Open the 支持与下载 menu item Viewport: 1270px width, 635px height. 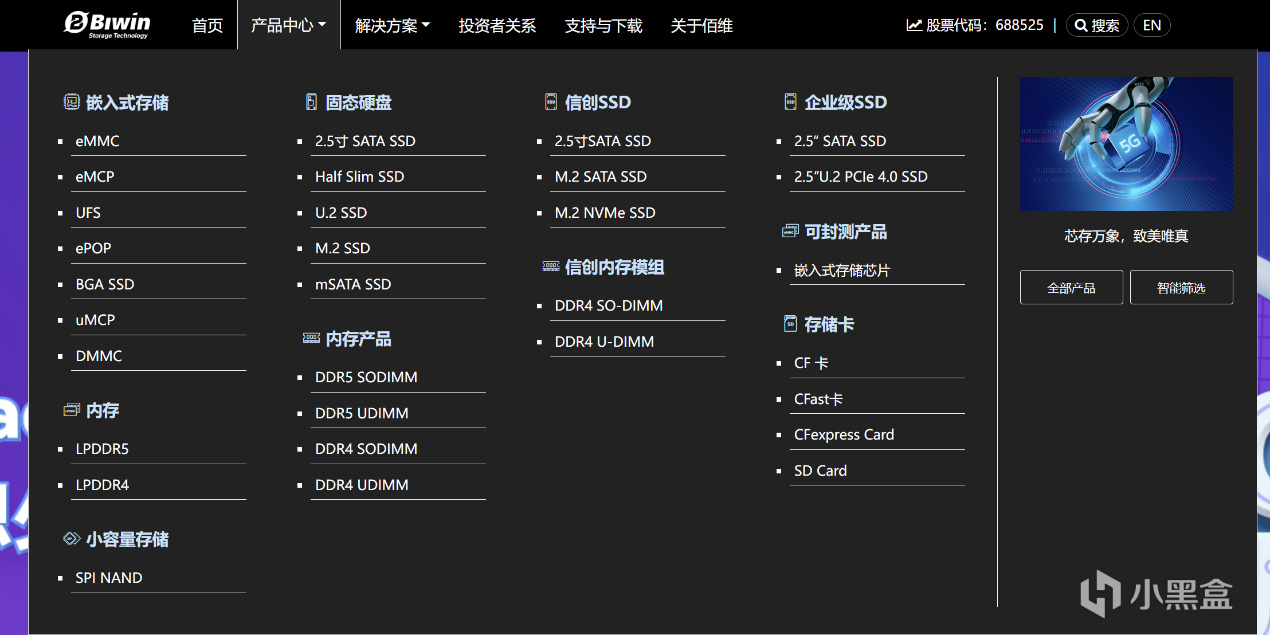(x=604, y=25)
